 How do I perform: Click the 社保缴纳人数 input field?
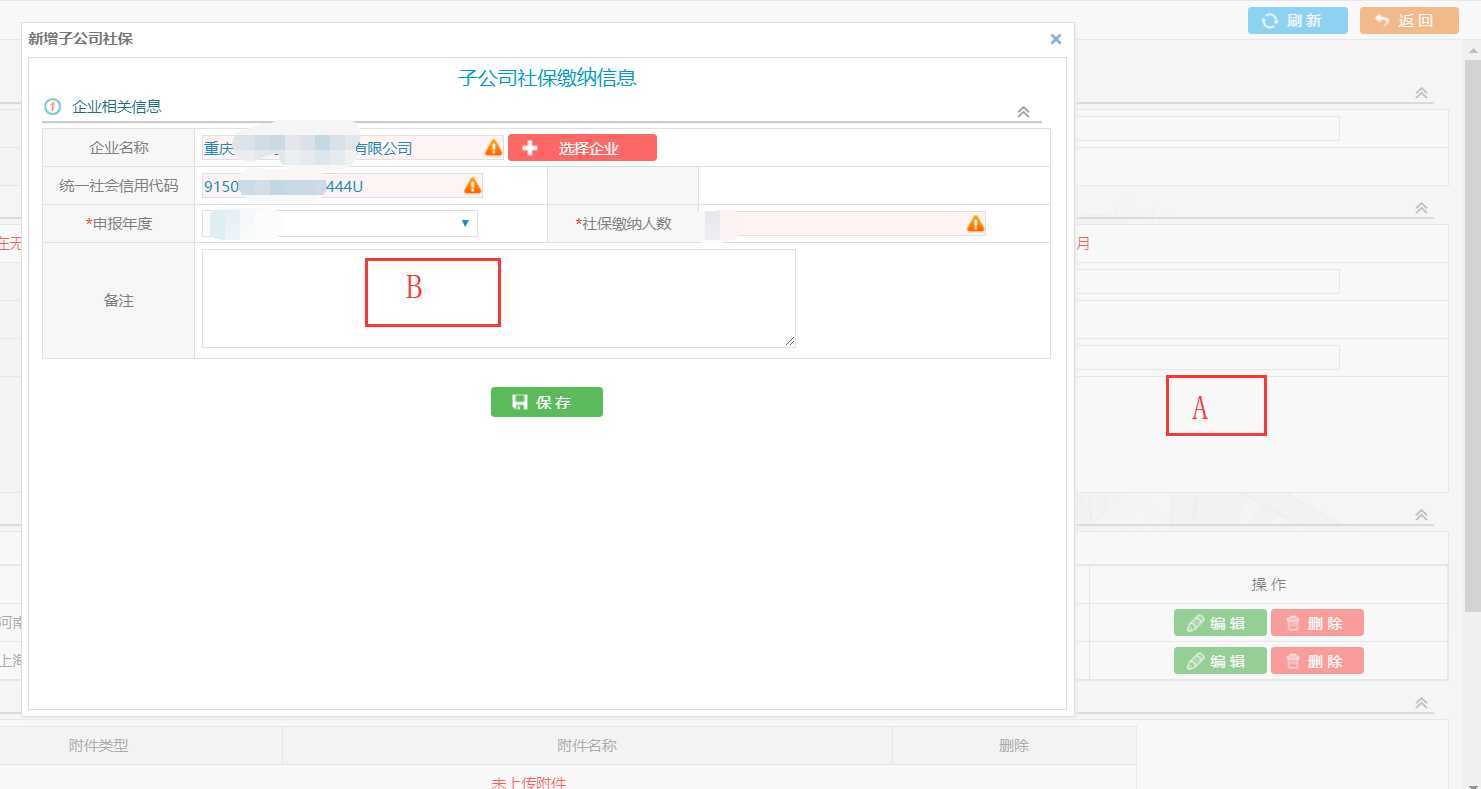click(845, 224)
